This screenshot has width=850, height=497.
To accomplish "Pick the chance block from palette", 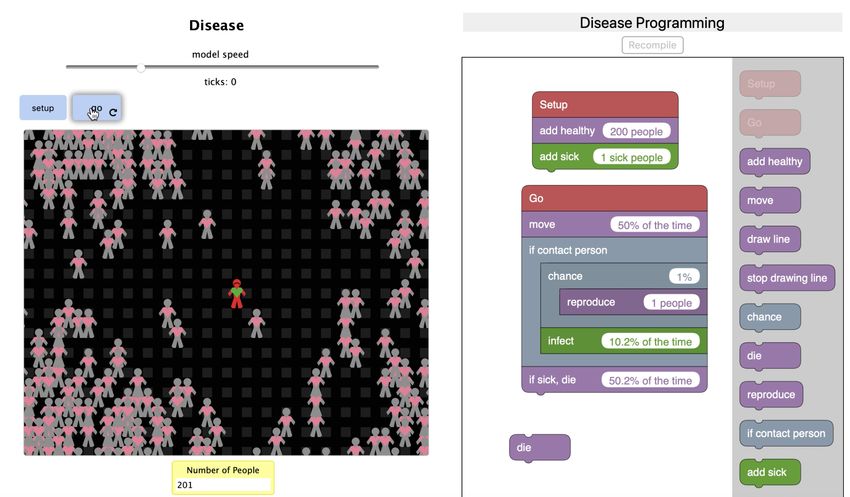I will [x=770, y=317].
